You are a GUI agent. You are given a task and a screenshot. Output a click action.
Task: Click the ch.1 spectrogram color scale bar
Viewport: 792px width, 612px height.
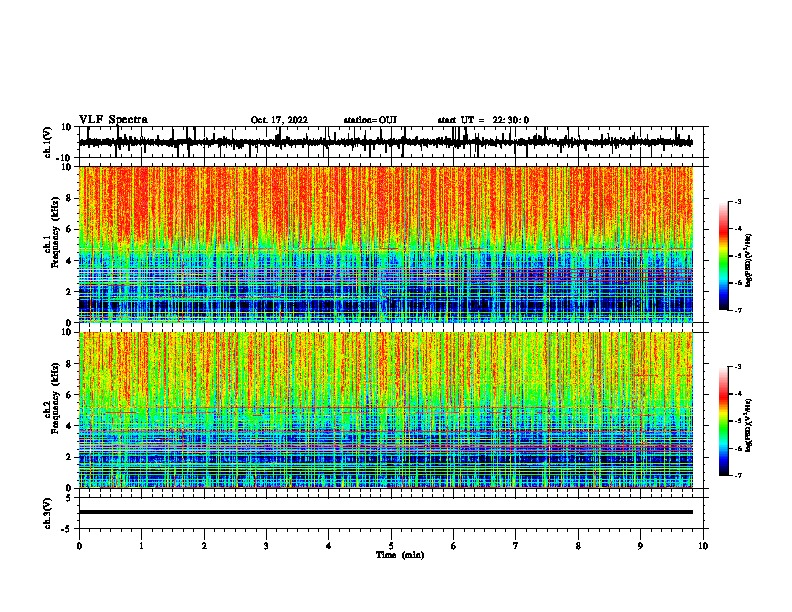coord(723,256)
